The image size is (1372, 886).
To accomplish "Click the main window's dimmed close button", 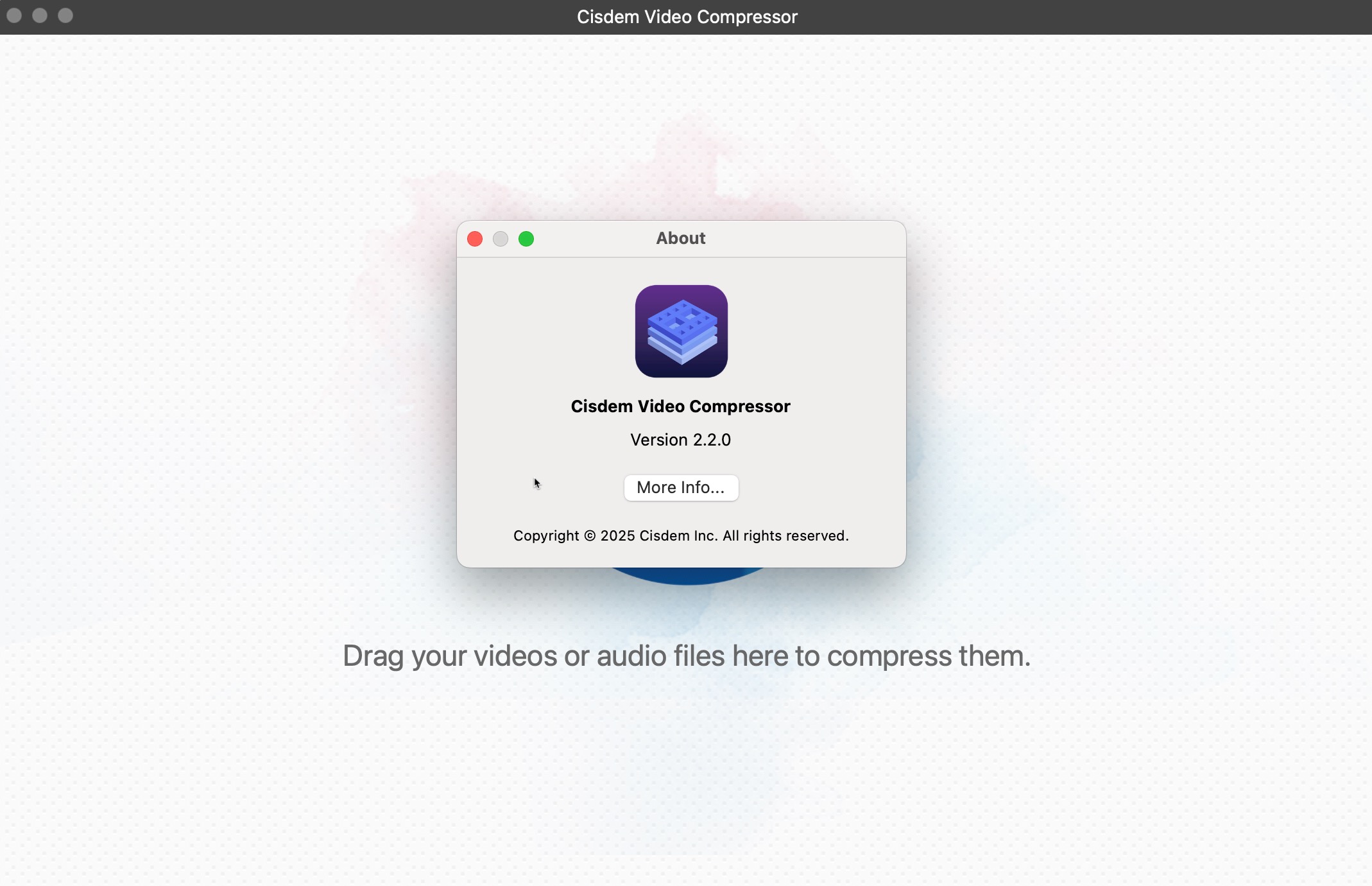I will [14, 15].
